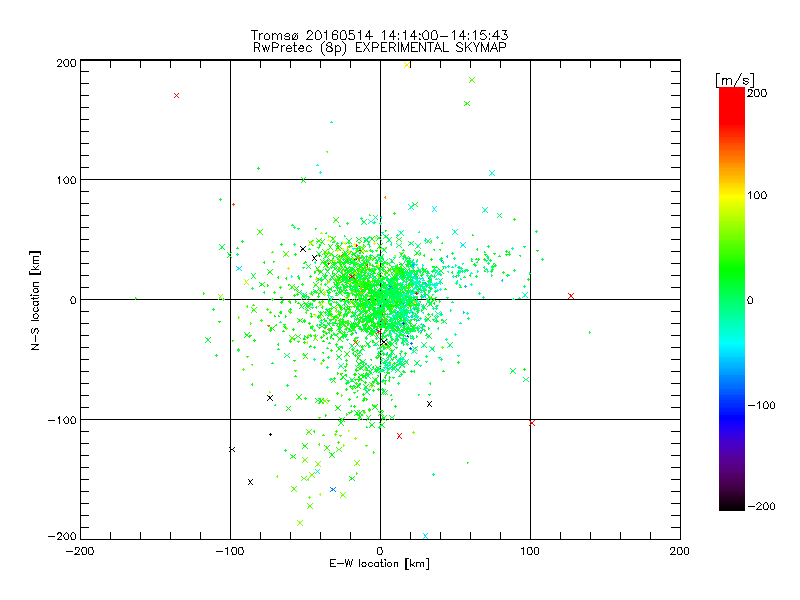Viewport: 800px width, 600px height.
Task: Pick the red region of the colorbar
Action: 732,107
